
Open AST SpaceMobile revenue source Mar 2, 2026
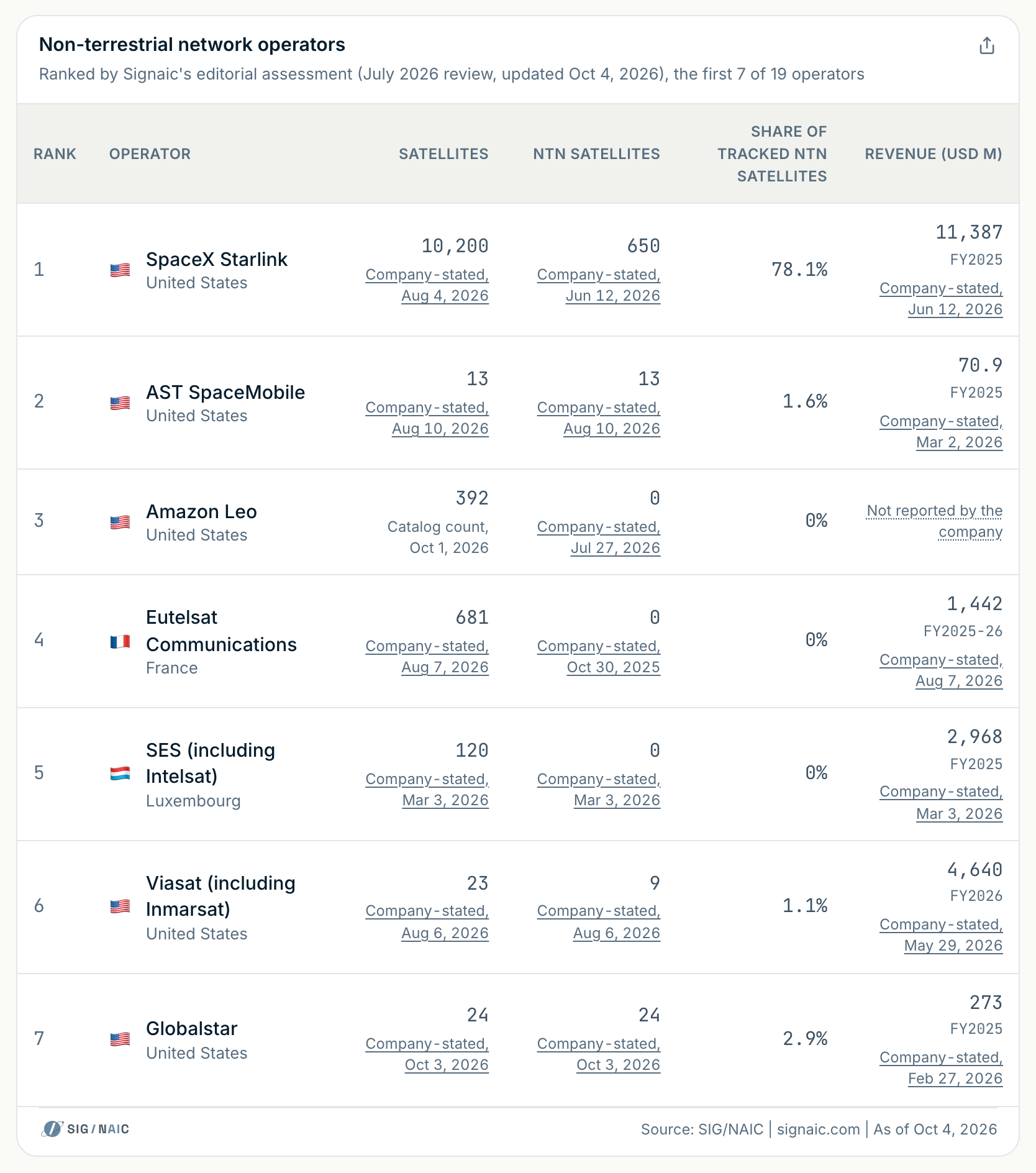pos(941,432)
